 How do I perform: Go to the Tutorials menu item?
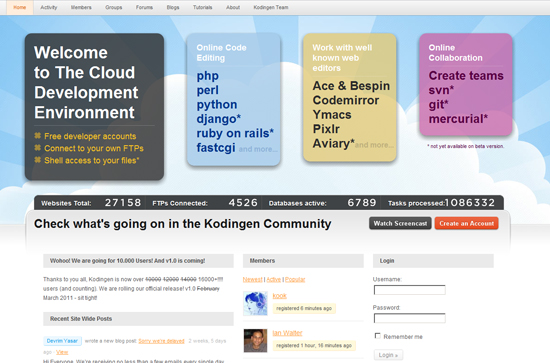tap(202, 7)
